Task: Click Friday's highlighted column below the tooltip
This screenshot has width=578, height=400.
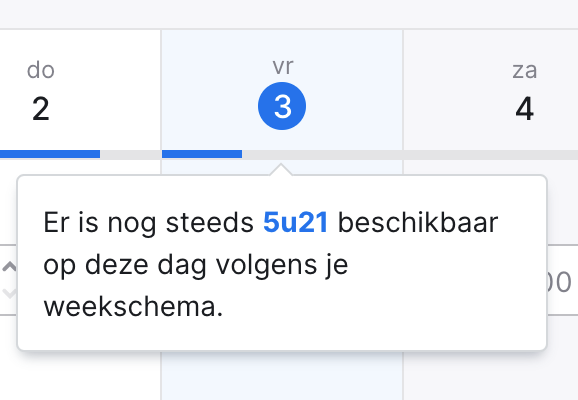Action: pyautogui.click(x=282, y=376)
